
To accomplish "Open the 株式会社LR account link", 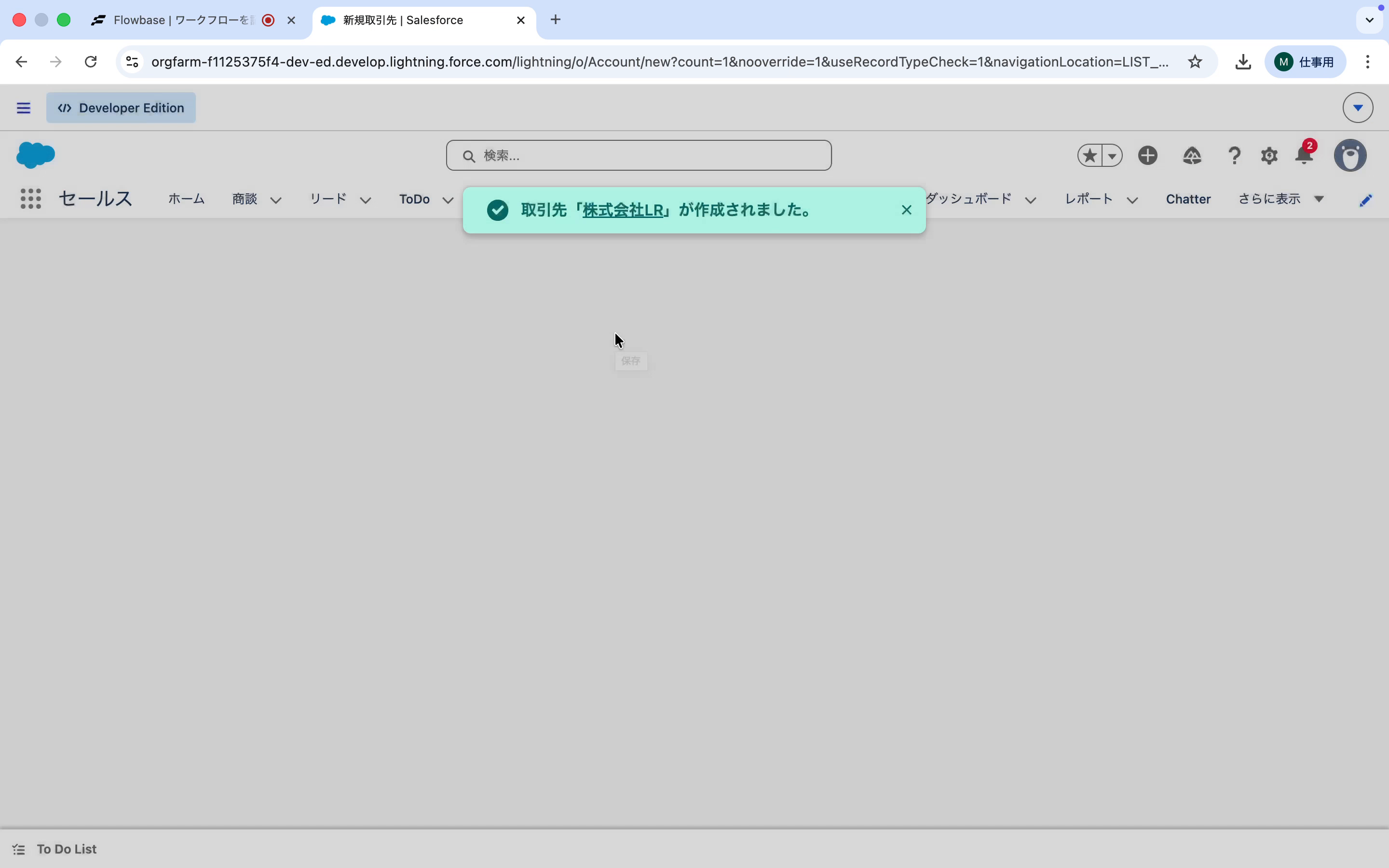I will coord(624,210).
